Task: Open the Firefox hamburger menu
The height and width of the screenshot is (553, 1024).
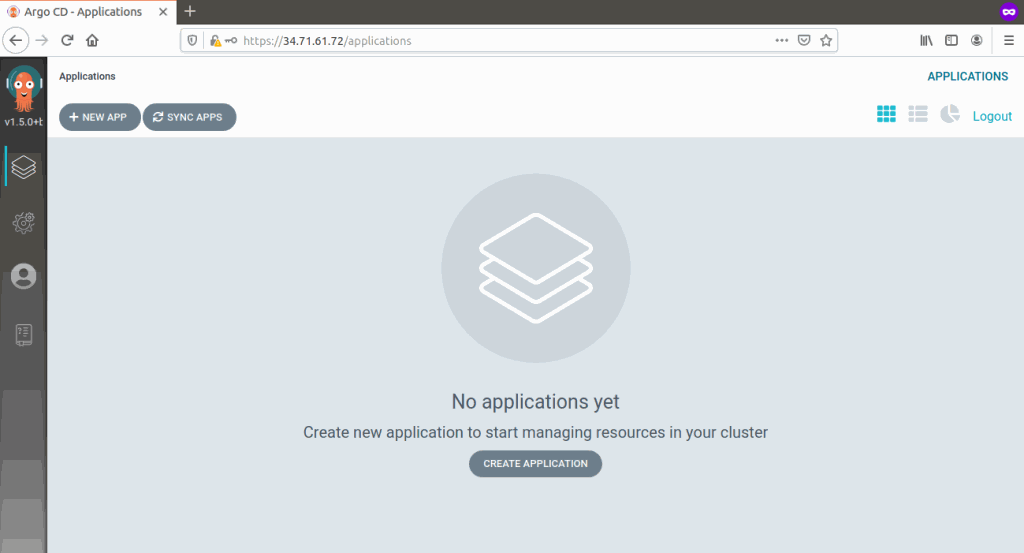Action: coord(1009,40)
